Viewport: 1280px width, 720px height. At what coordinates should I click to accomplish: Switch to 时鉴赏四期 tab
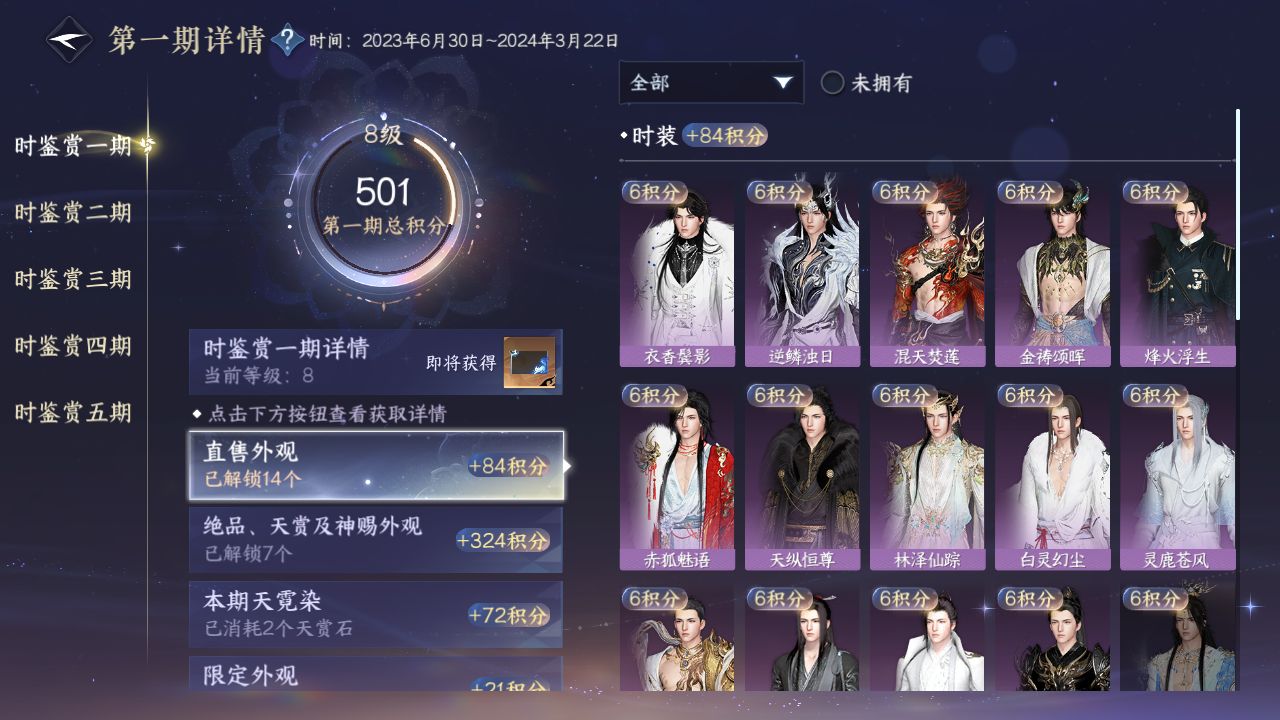(73, 347)
